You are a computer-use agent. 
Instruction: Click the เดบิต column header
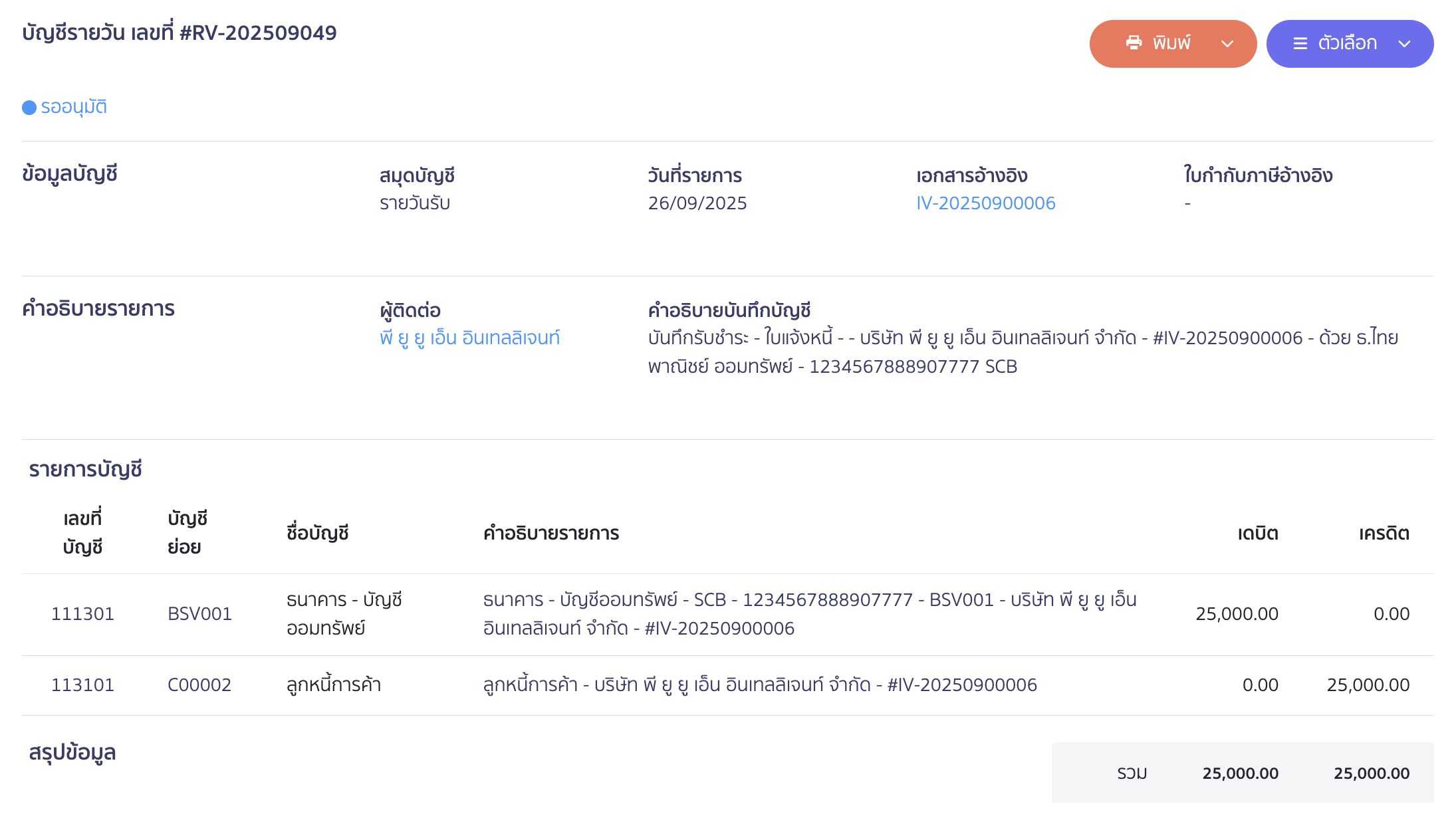pos(1257,533)
